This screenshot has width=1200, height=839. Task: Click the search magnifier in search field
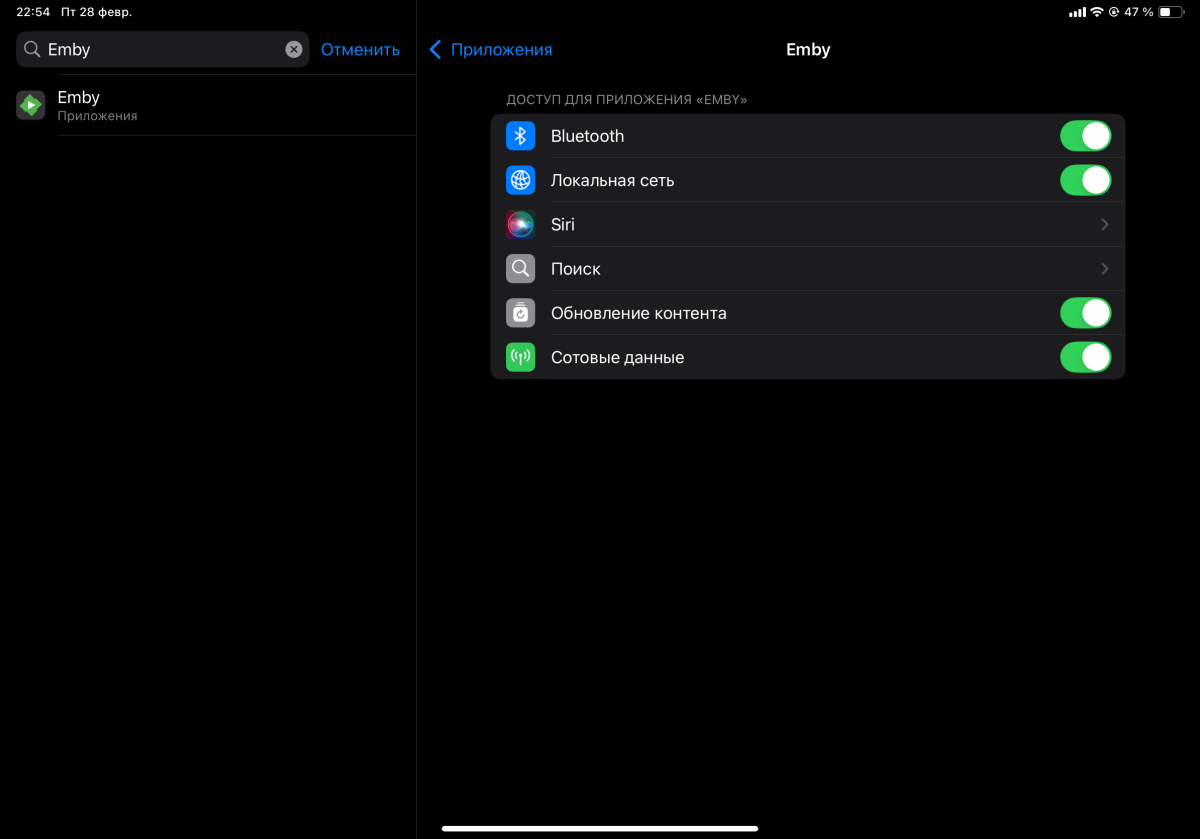click(32, 49)
